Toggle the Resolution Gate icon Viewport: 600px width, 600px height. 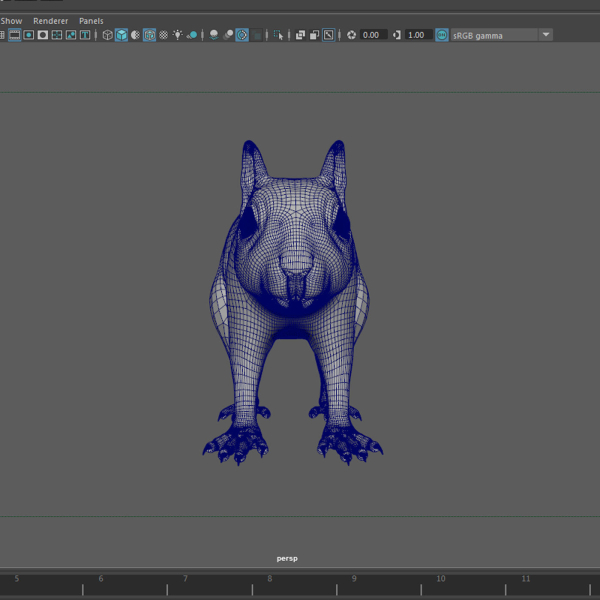click(29, 35)
